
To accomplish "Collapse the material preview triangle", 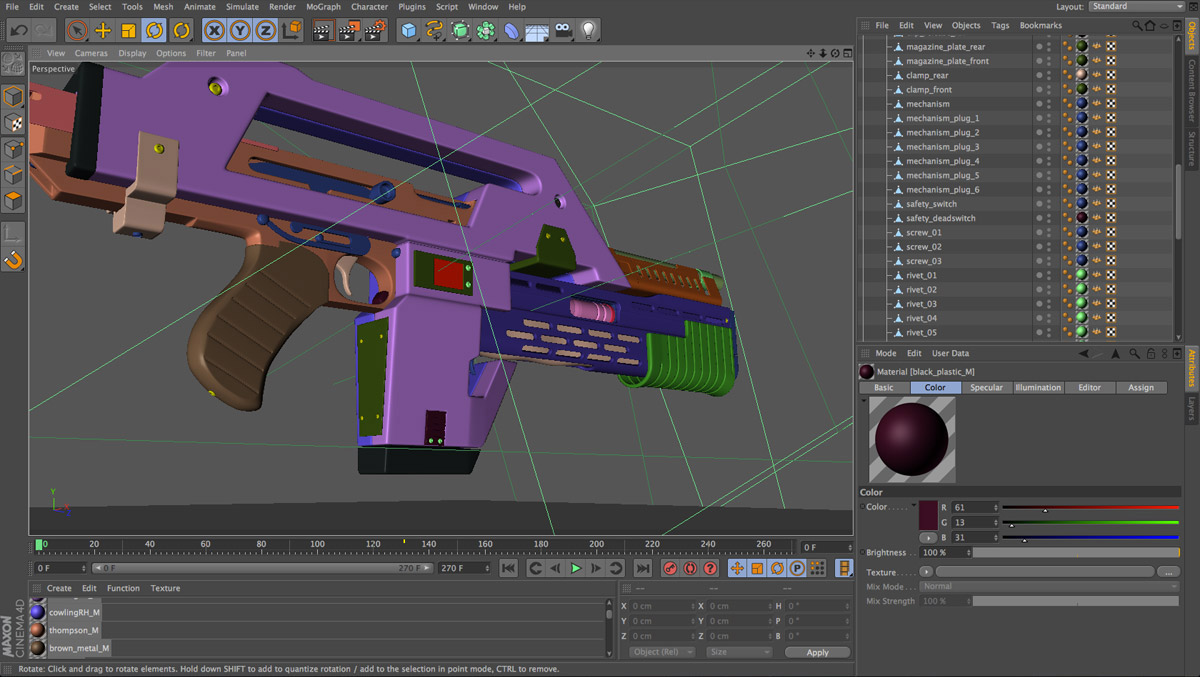I will pos(864,401).
